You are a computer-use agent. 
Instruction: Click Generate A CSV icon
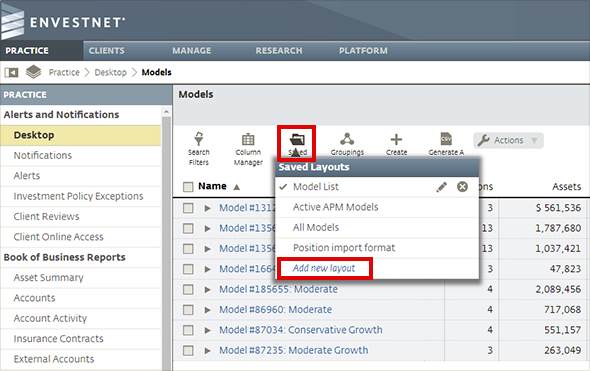click(446, 139)
